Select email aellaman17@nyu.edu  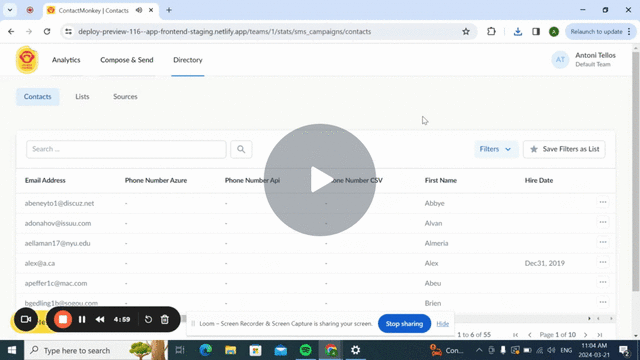pyautogui.click(x=58, y=243)
